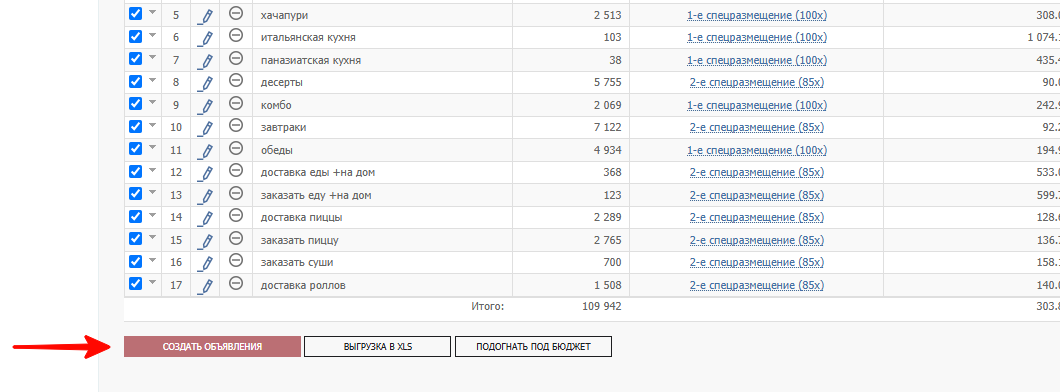Toggle checkbox of row 6 итальянская кухня

point(135,36)
